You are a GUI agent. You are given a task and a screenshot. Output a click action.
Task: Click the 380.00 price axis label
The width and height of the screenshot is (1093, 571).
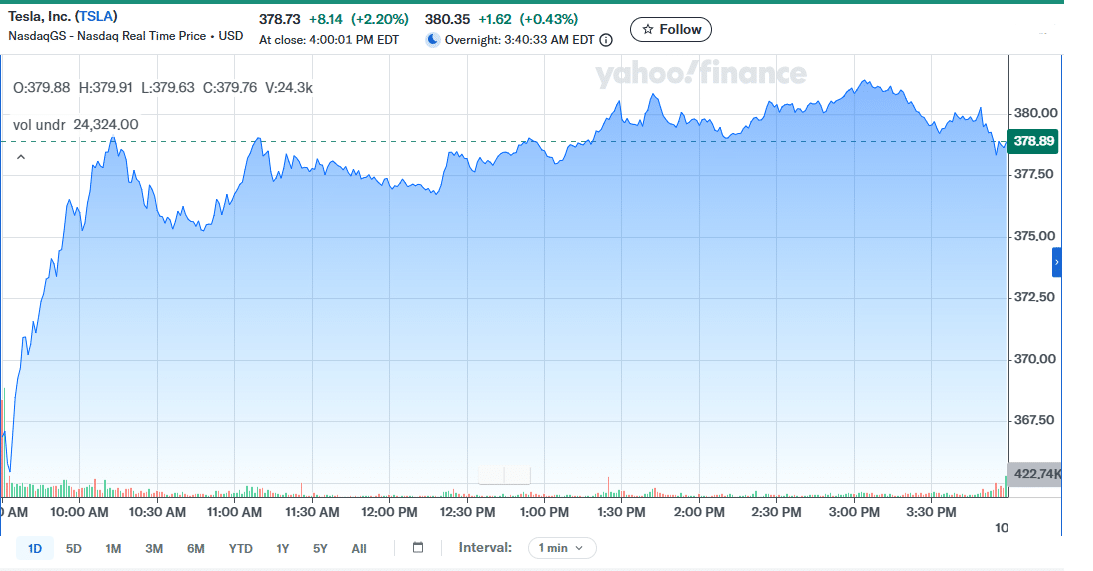[1035, 113]
